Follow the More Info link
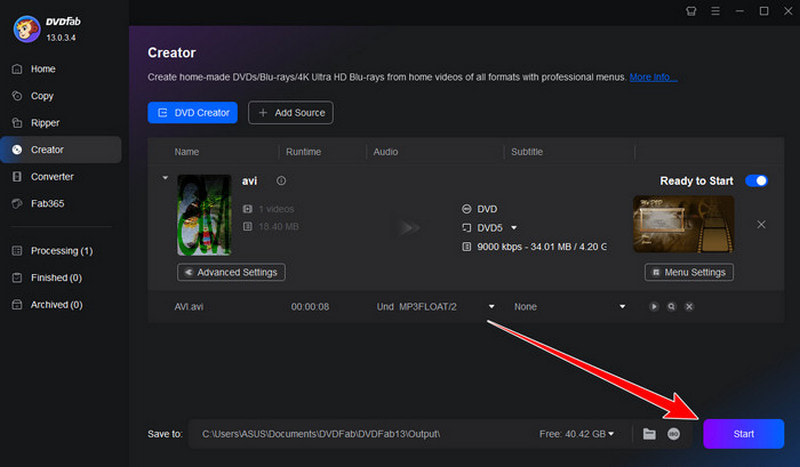The image size is (800, 467). pyautogui.click(x=653, y=77)
